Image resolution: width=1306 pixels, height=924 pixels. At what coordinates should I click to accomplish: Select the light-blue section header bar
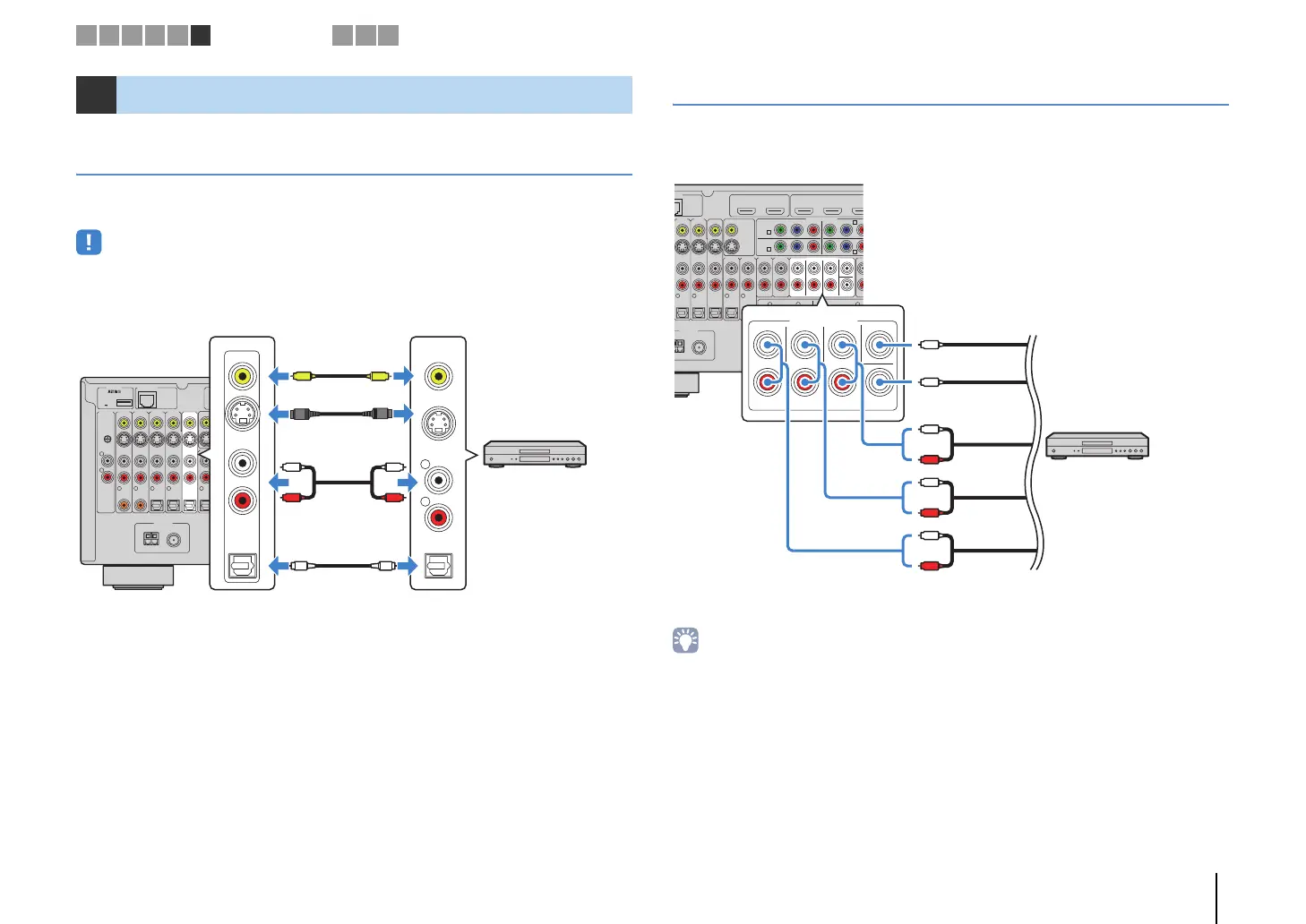coord(374,95)
